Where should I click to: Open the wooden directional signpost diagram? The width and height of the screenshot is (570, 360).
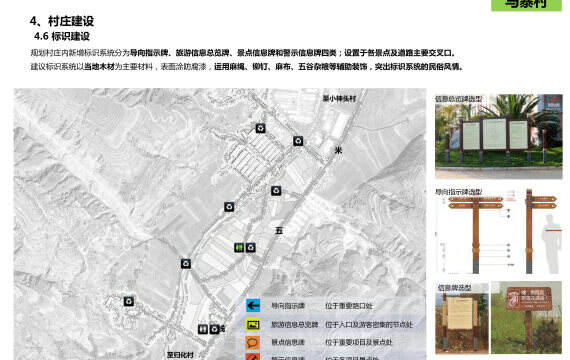tap(498, 231)
